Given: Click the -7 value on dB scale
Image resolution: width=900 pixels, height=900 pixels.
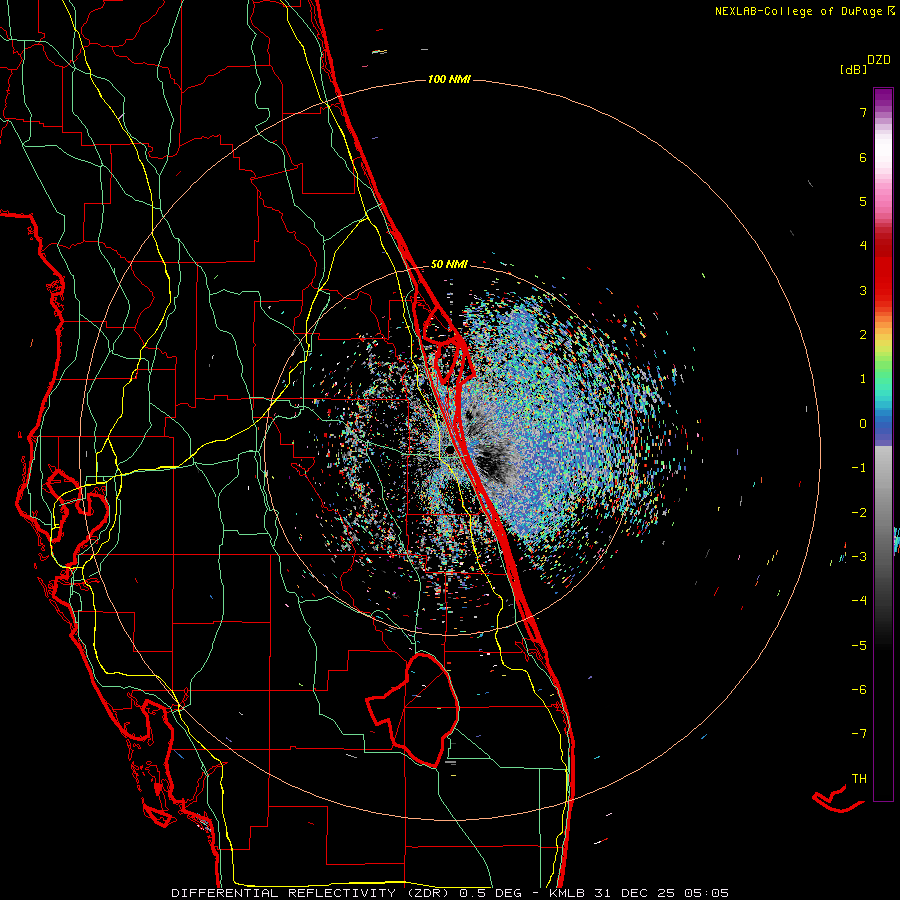Looking at the screenshot, I should click(859, 734).
